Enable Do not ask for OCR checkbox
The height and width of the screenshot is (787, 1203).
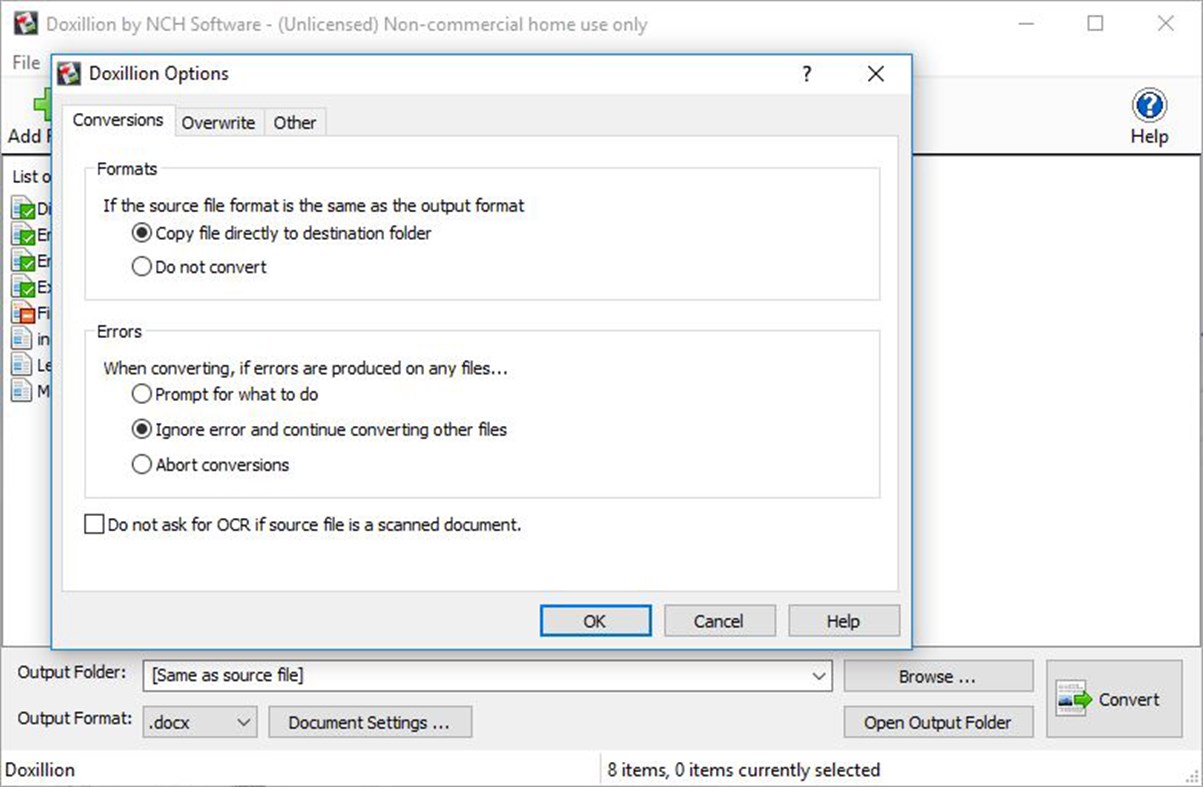(x=94, y=524)
